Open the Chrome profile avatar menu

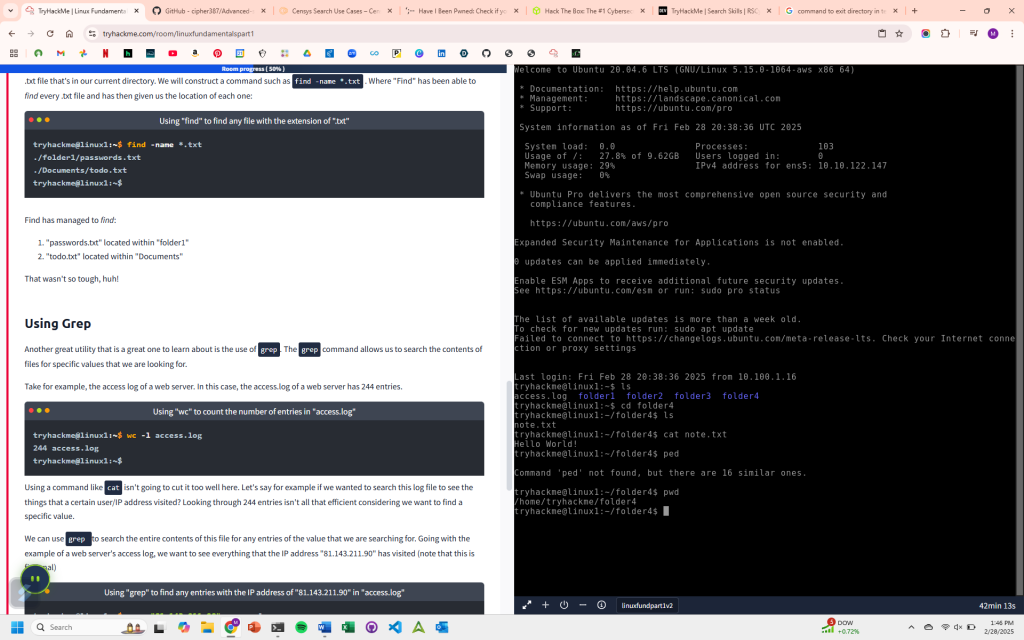[x=992, y=33]
